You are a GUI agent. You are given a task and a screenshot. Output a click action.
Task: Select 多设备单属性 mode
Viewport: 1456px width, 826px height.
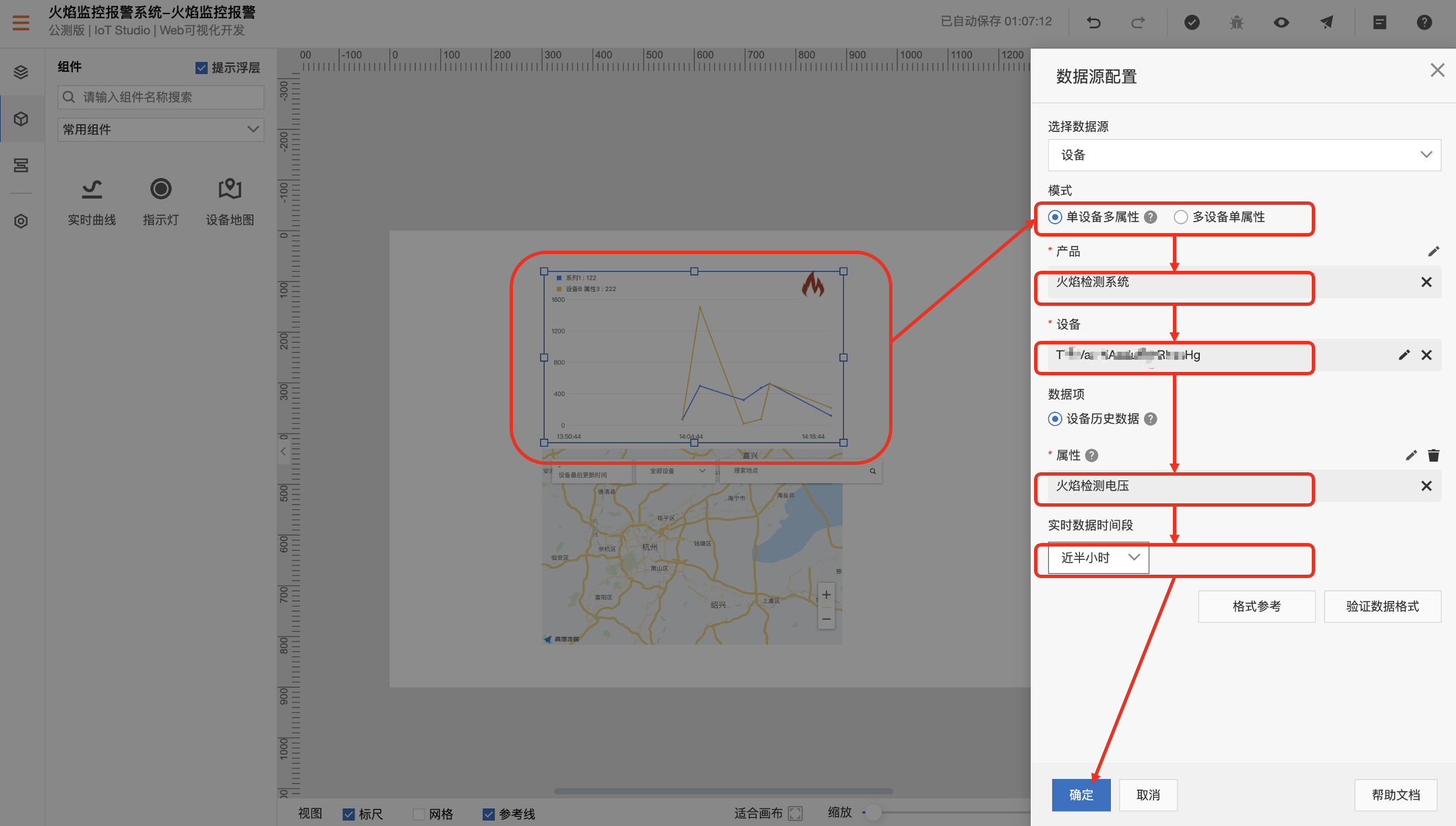click(1181, 217)
